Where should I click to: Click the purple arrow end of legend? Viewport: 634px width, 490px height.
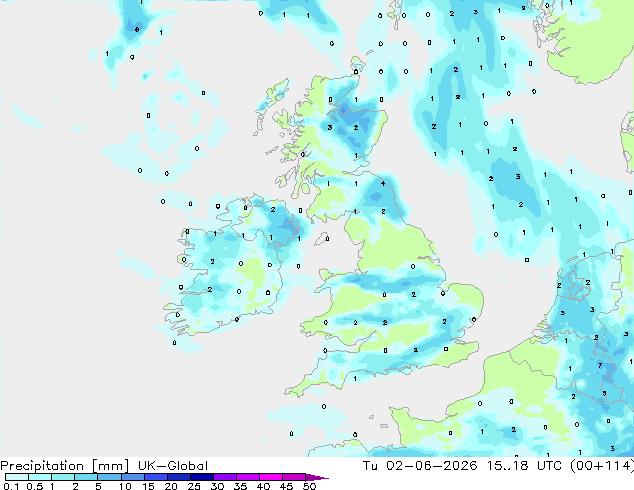pyautogui.click(x=317, y=477)
